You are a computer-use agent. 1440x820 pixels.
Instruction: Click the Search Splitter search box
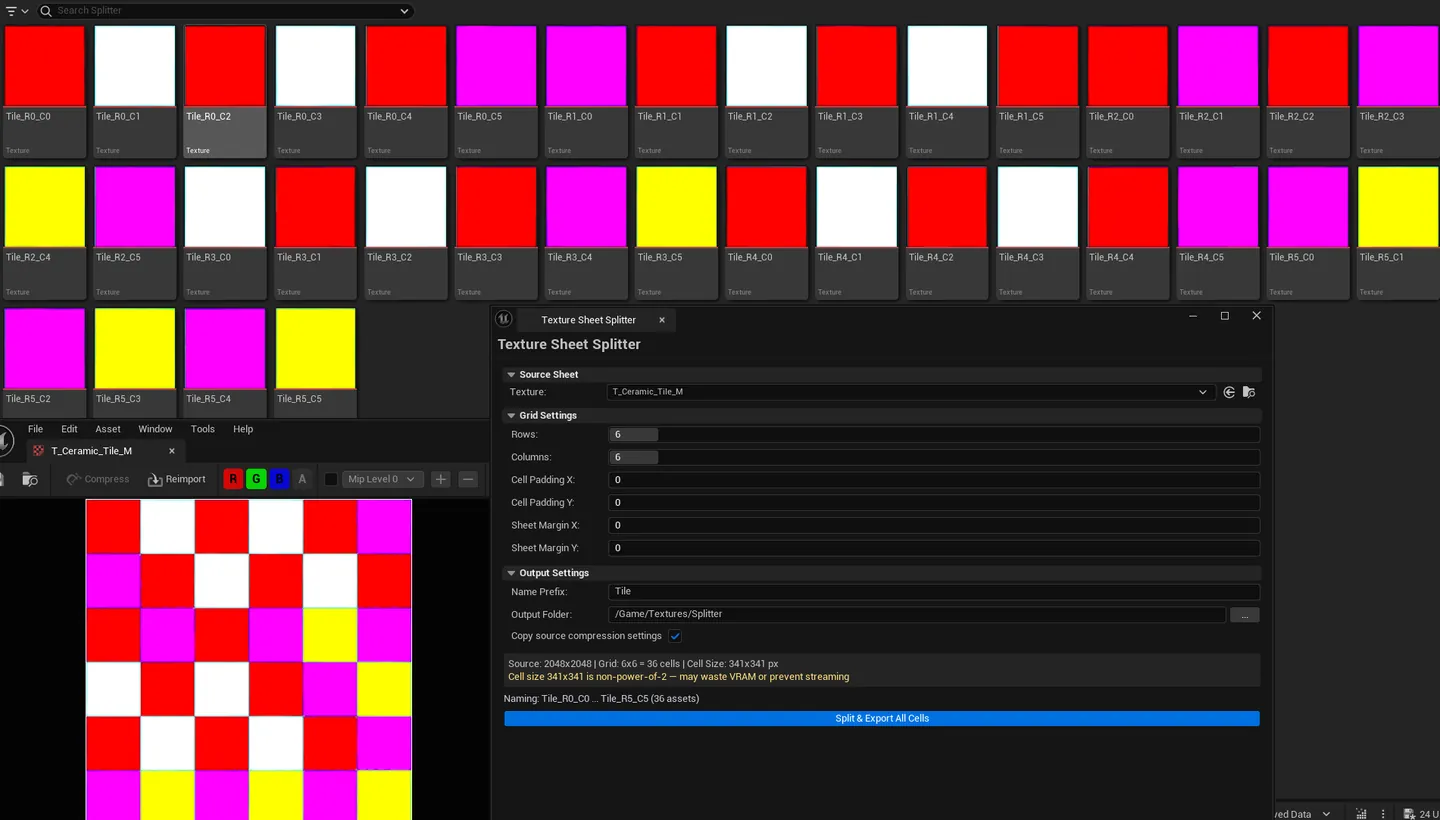tap(225, 11)
